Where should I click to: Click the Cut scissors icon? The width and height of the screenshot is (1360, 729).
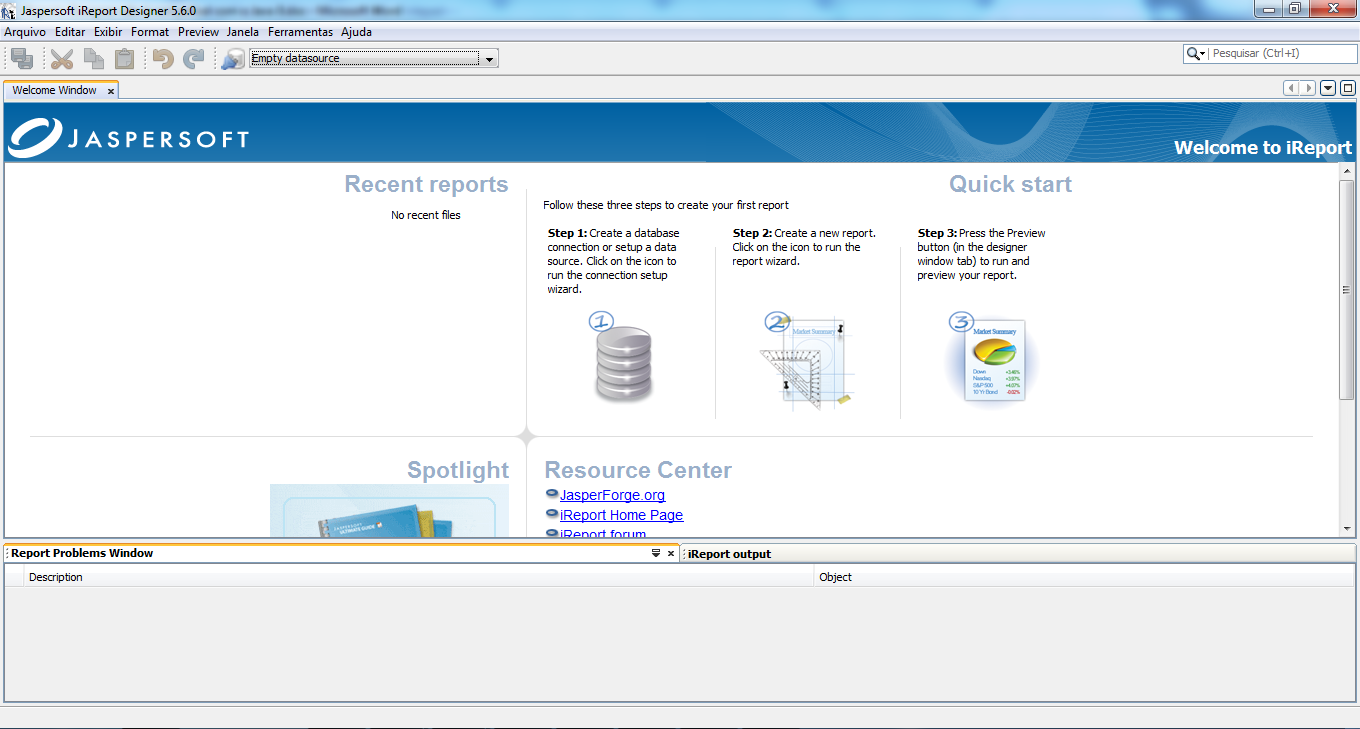pos(62,58)
